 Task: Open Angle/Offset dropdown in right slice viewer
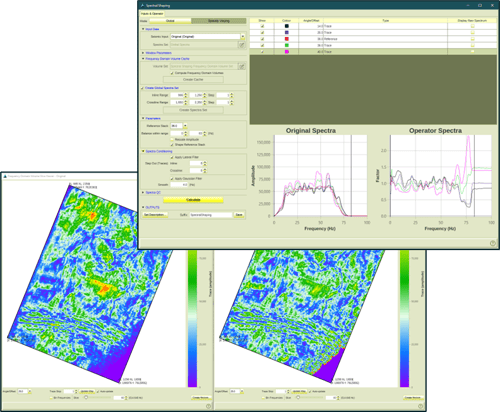click(242, 391)
